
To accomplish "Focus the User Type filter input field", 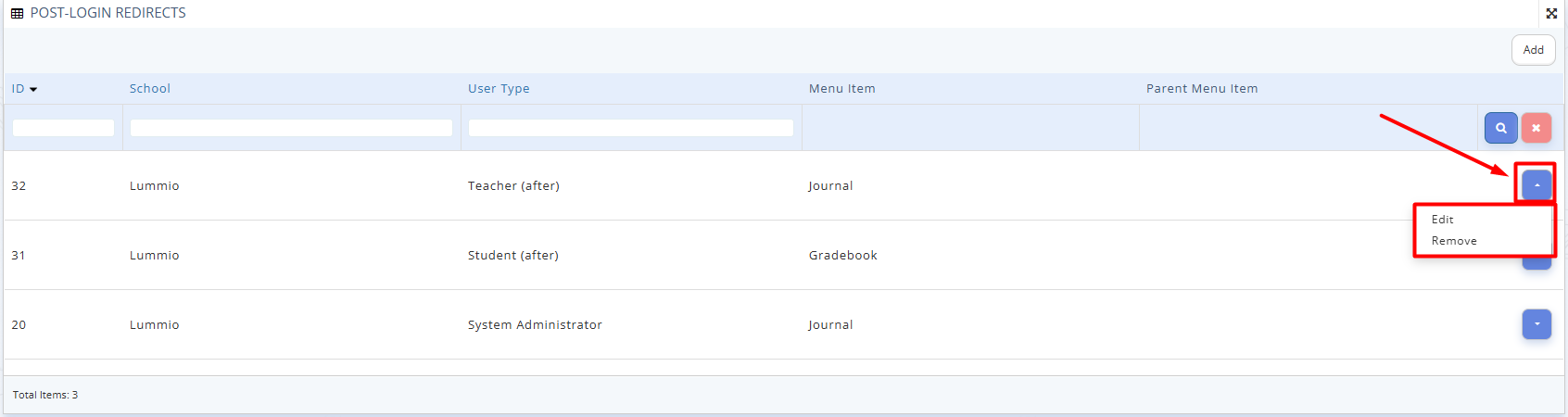I will [x=630, y=128].
